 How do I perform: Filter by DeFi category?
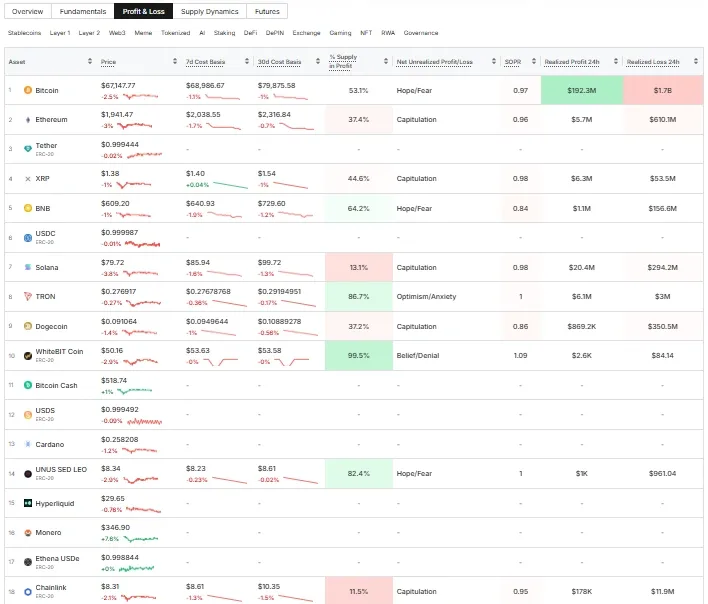250,33
